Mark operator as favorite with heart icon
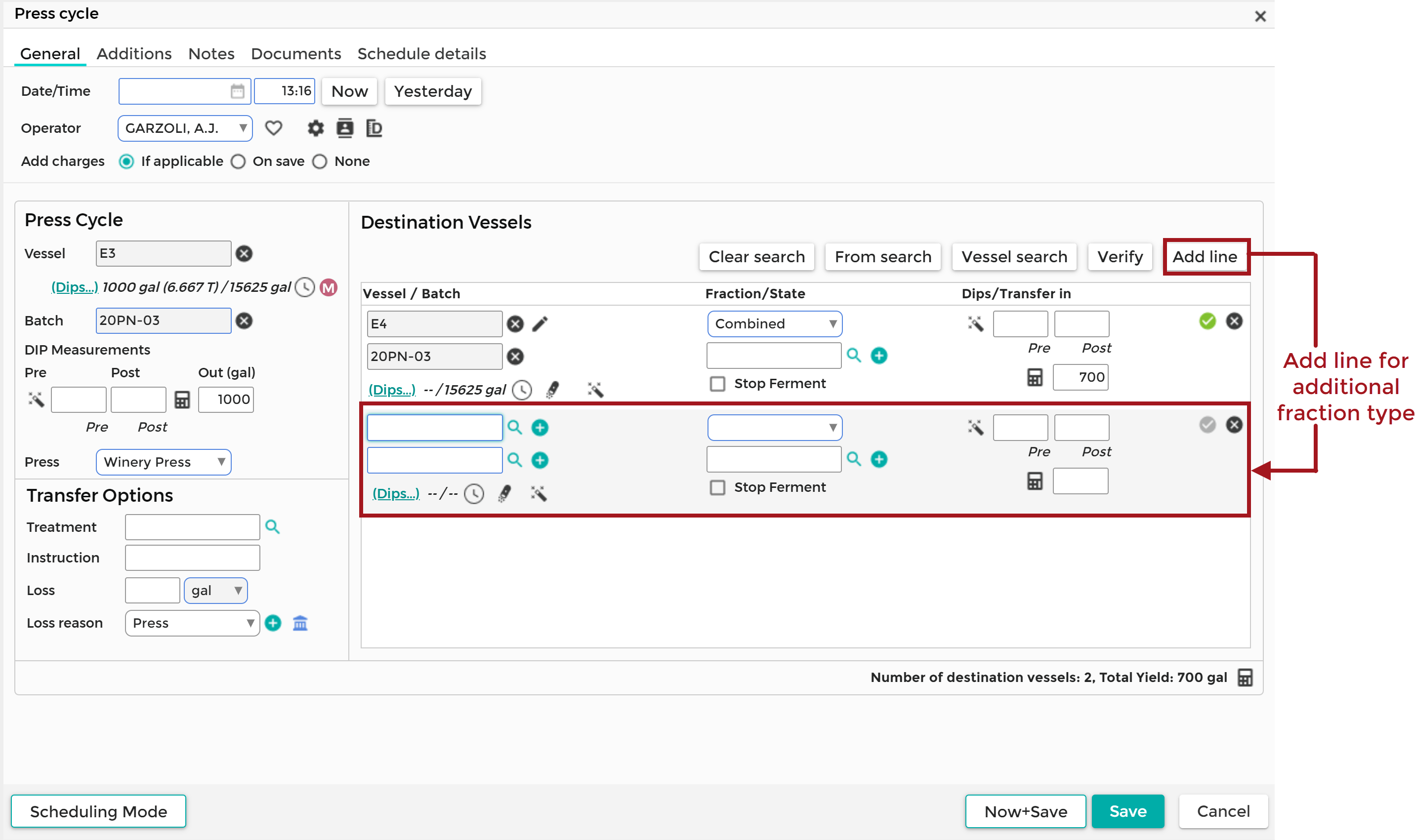The height and width of the screenshot is (840, 1415). [274, 128]
